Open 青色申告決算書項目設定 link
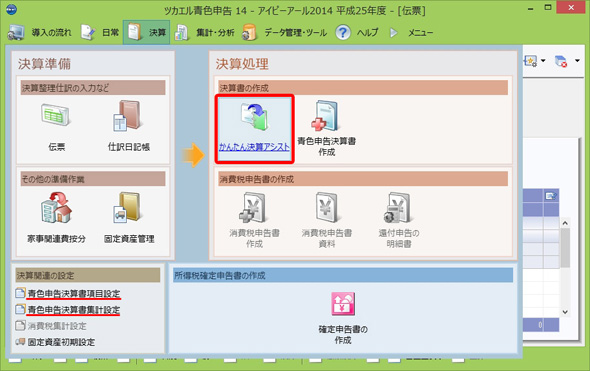The image size is (590, 371). [74, 293]
